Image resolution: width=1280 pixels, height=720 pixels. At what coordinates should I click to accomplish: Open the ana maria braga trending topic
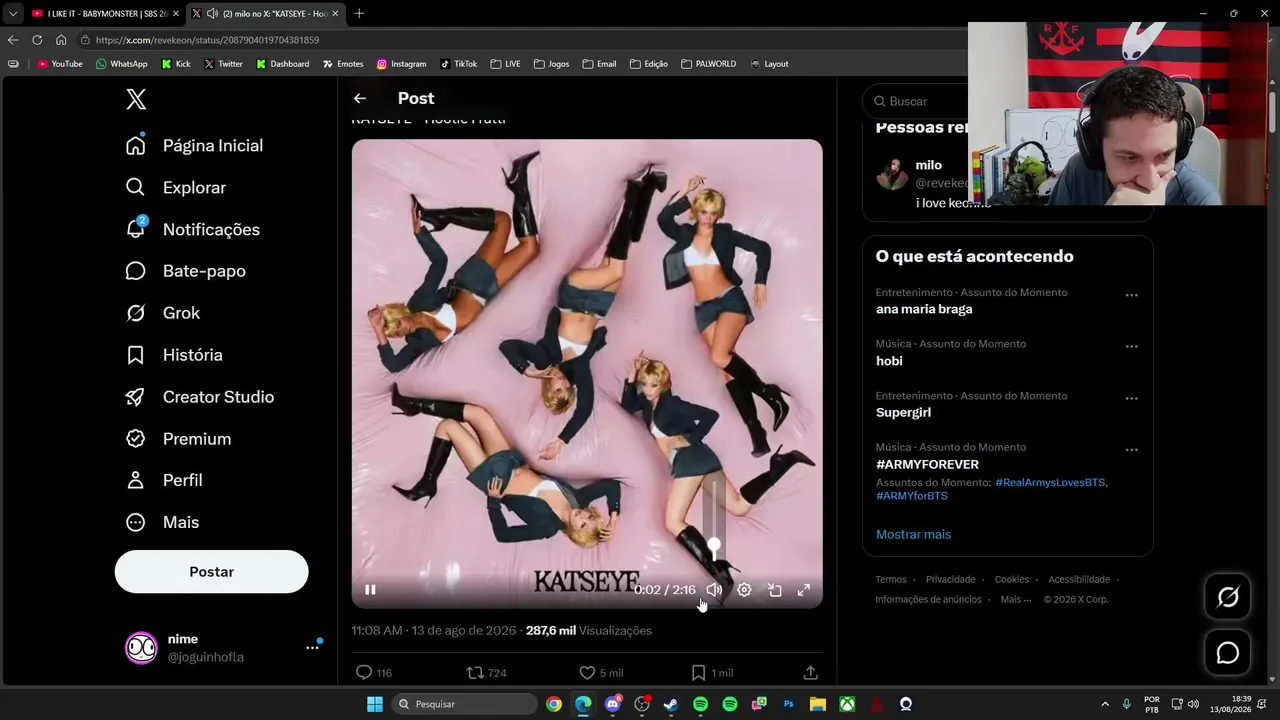(x=924, y=309)
